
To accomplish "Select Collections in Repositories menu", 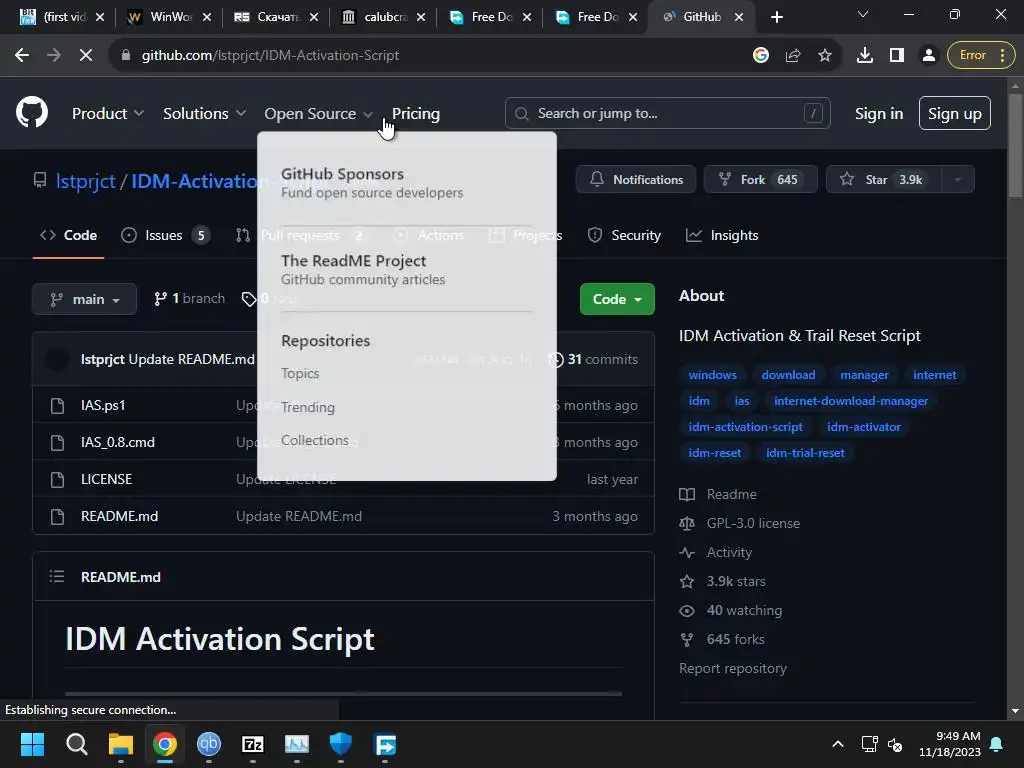I will click(x=315, y=441).
